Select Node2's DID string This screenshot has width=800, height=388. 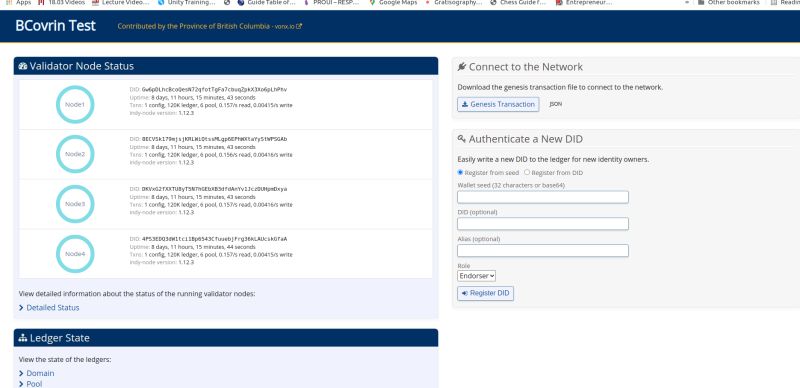coord(214,139)
